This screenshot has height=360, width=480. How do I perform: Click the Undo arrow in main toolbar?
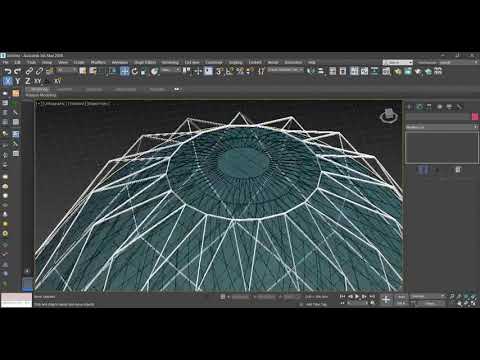(8, 71)
